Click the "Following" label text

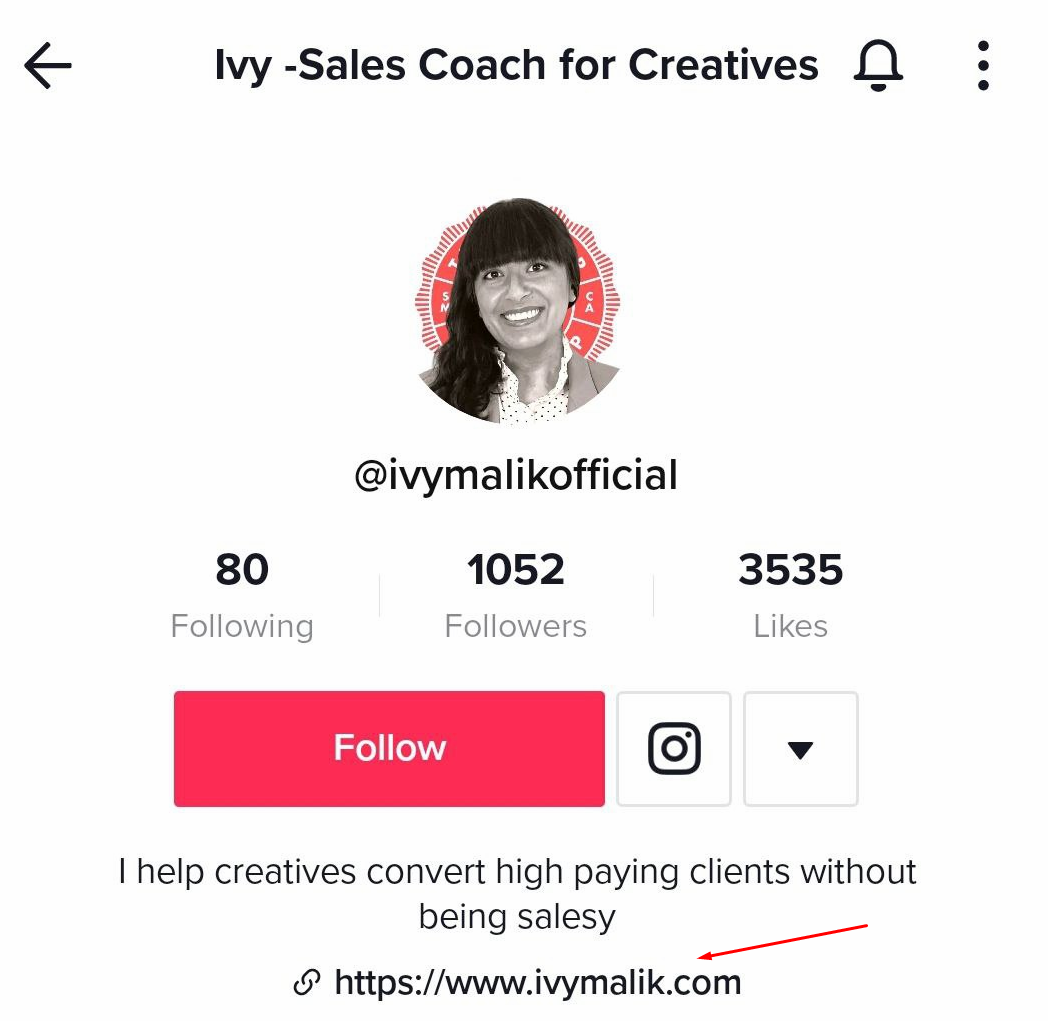(242, 627)
